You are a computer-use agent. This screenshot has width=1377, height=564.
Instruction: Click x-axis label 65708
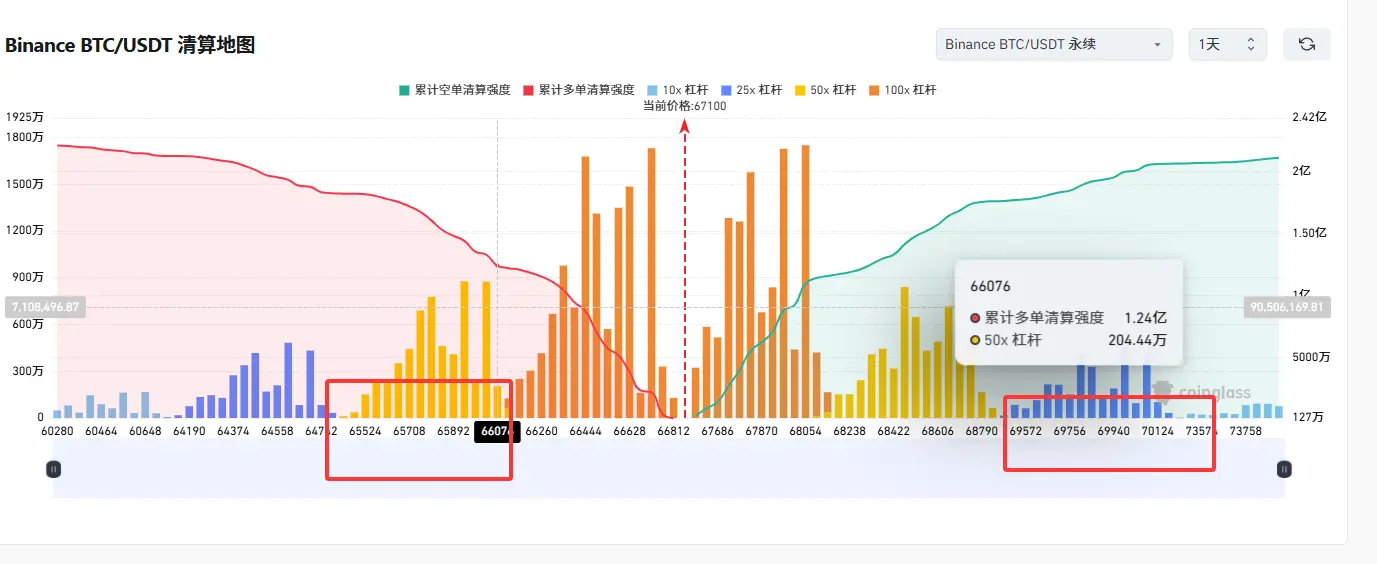coord(409,431)
